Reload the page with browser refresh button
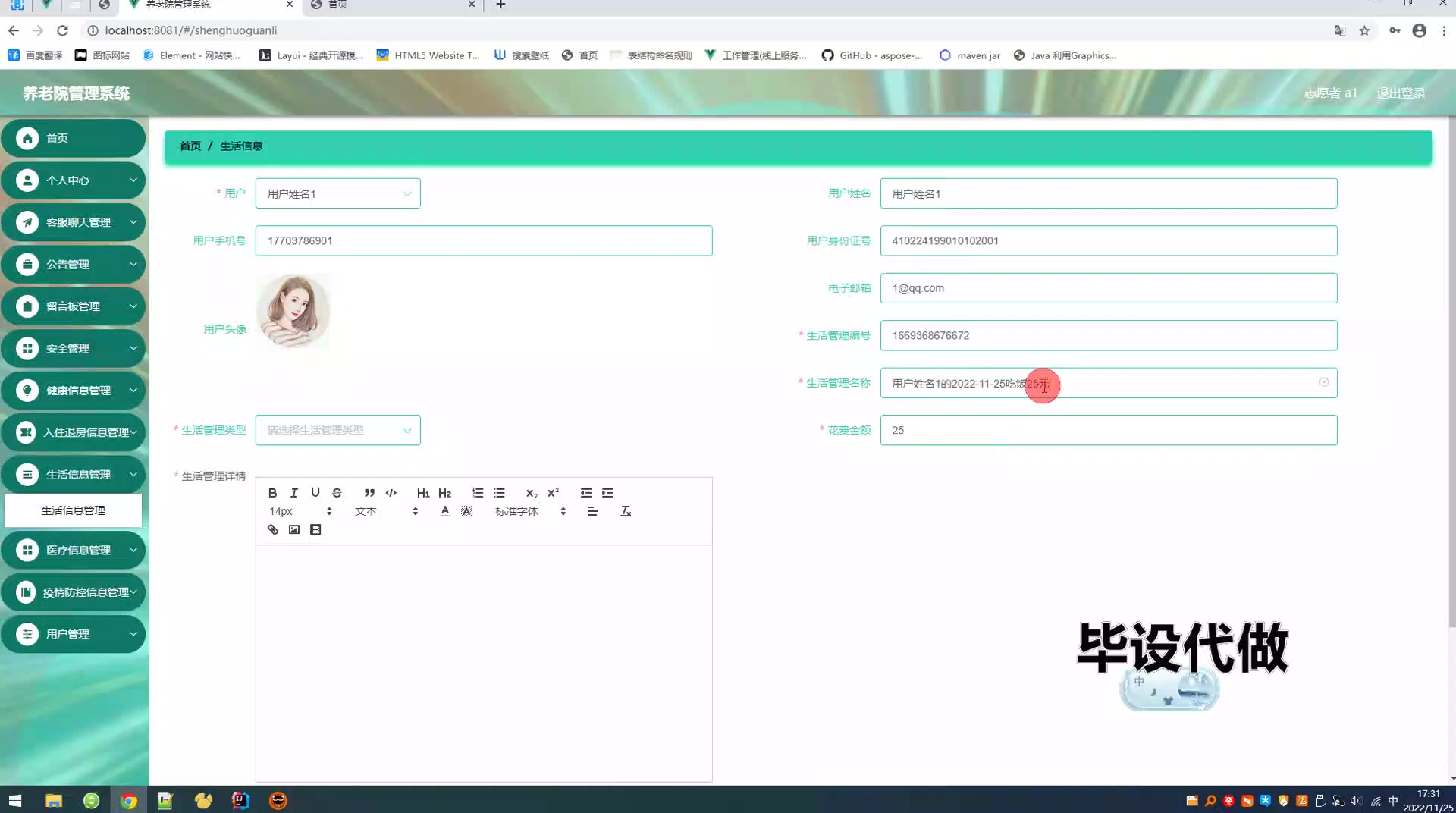1456x813 pixels. coord(63,30)
